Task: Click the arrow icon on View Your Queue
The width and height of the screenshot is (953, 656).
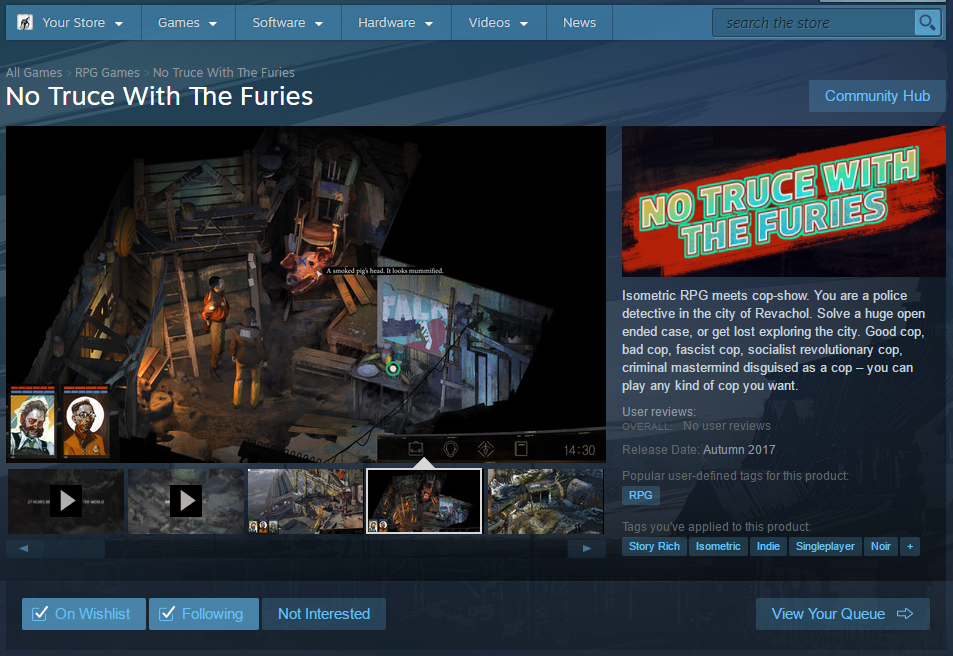Action: coord(905,613)
